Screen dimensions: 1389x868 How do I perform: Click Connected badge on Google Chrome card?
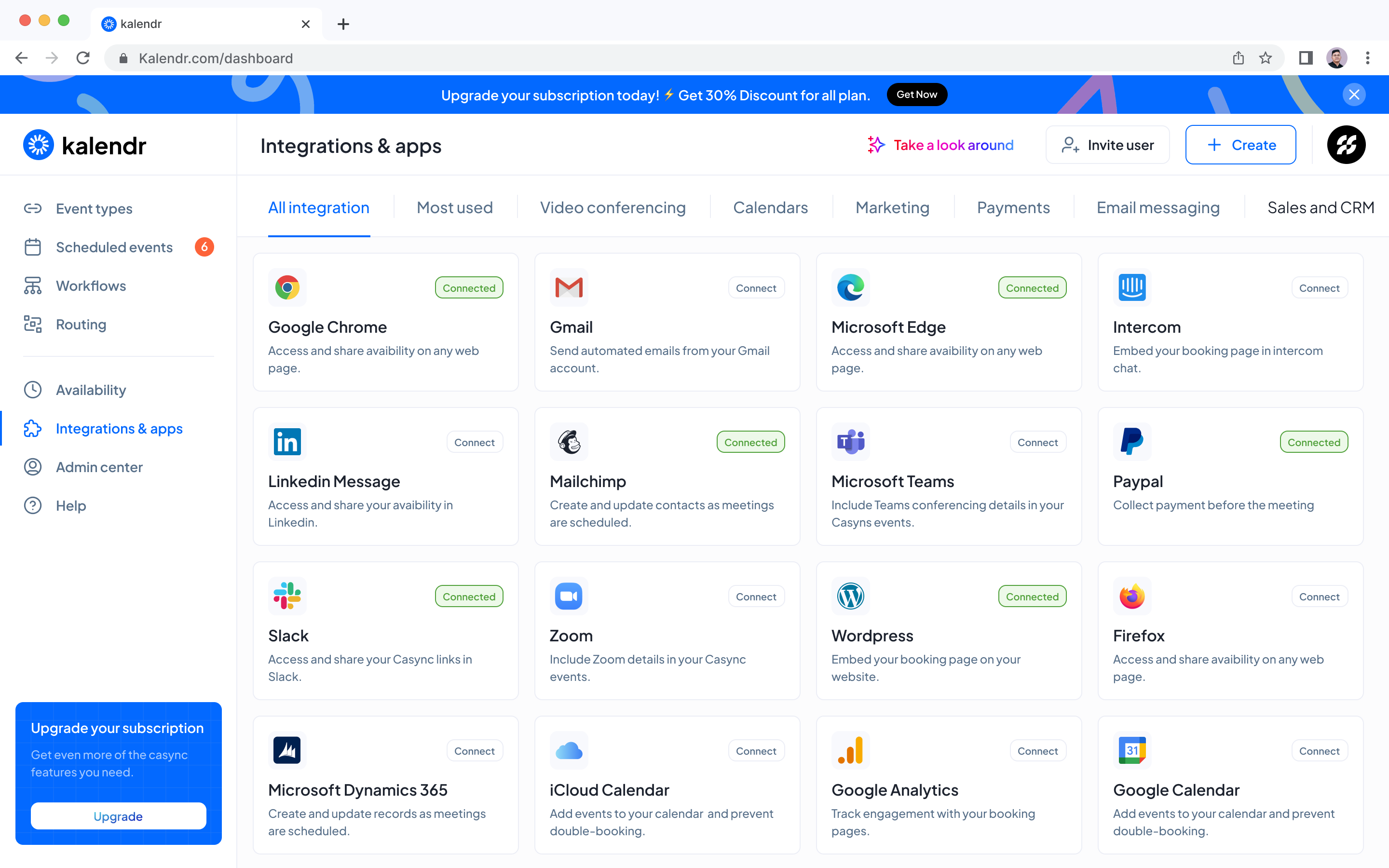click(x=469, y=287)
